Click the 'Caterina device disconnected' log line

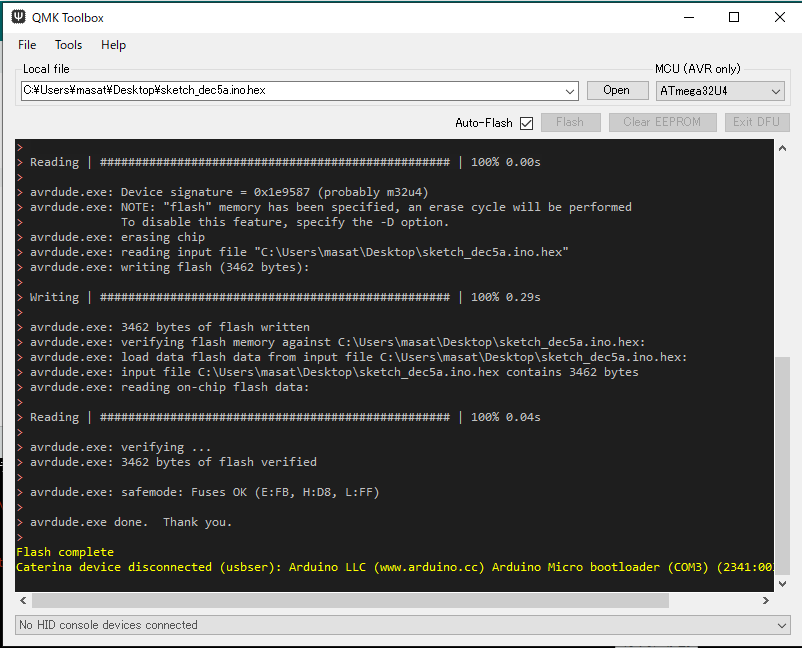(x=394, y=567)
